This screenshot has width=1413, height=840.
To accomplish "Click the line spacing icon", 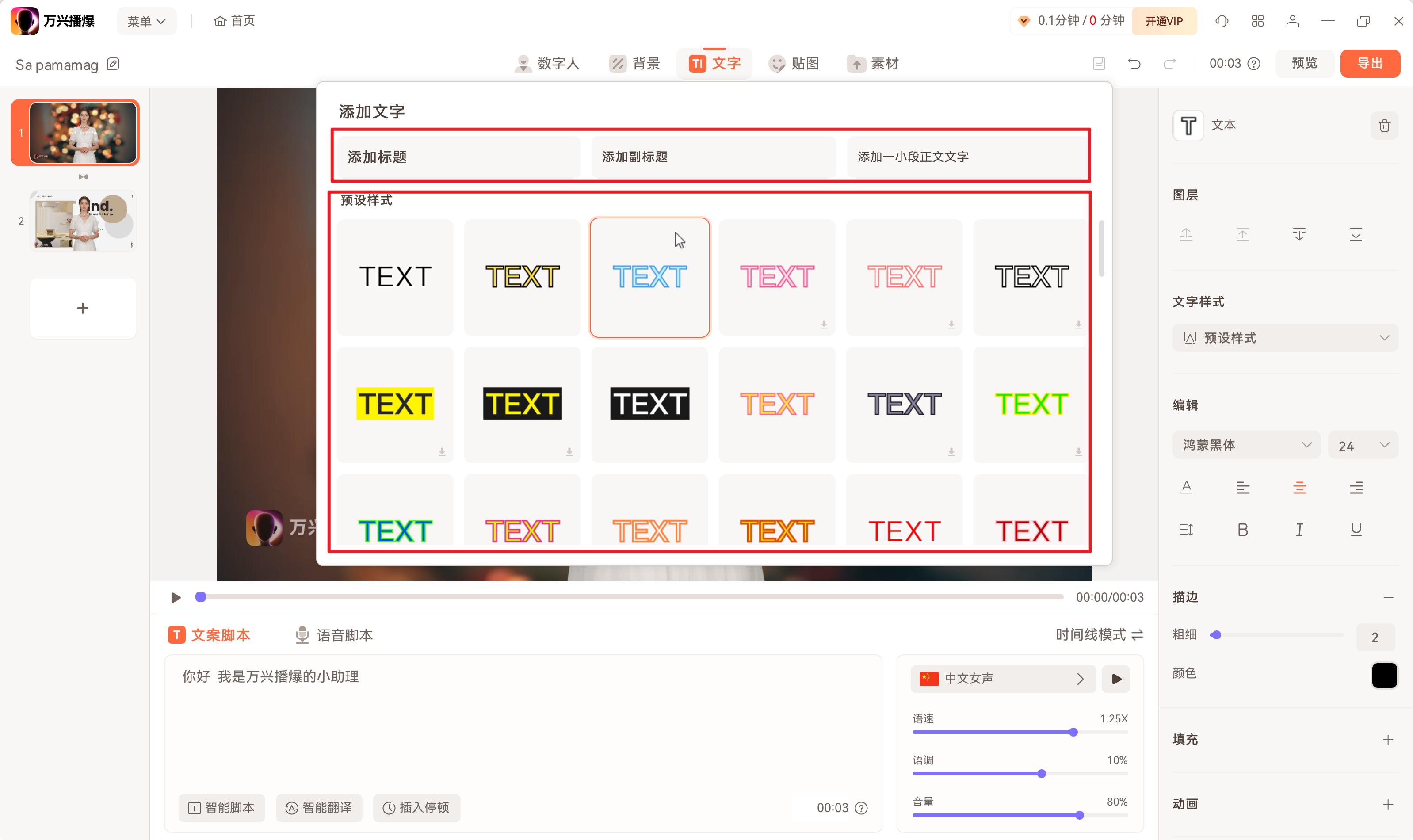I will (1186, 530).
